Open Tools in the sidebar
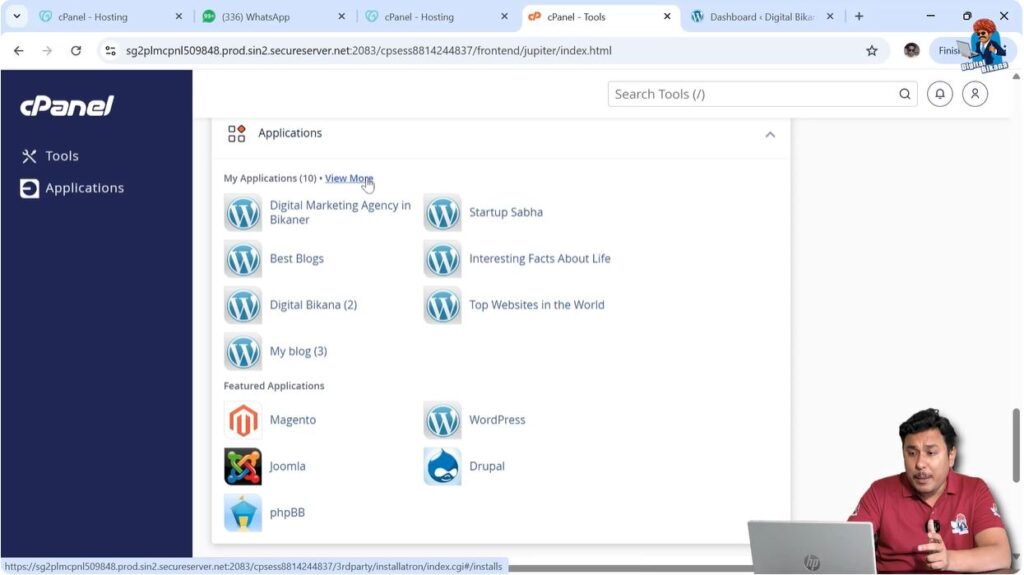Image resolution: width=1024 pixels, height=575 pixels. 61,156
